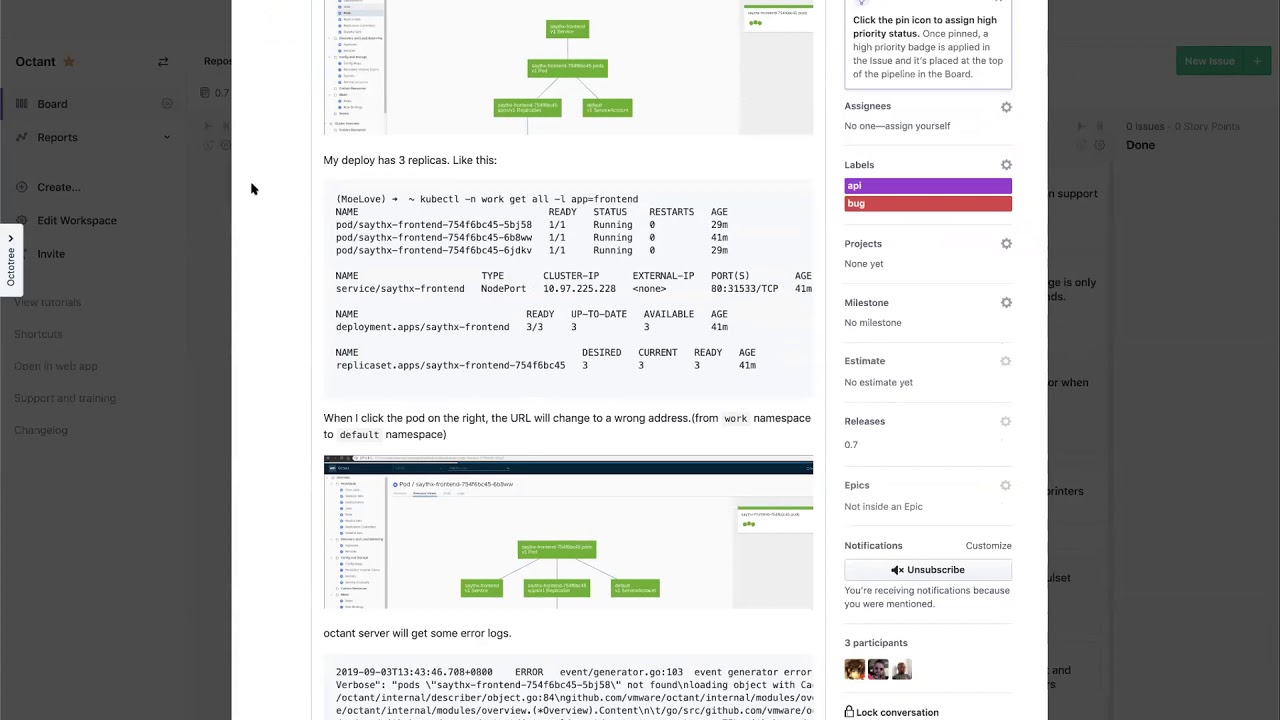Click the pod row ending in 6b8ww
Image resolution: width=1280 pixels, height=720 pixels.
[532, 238]
